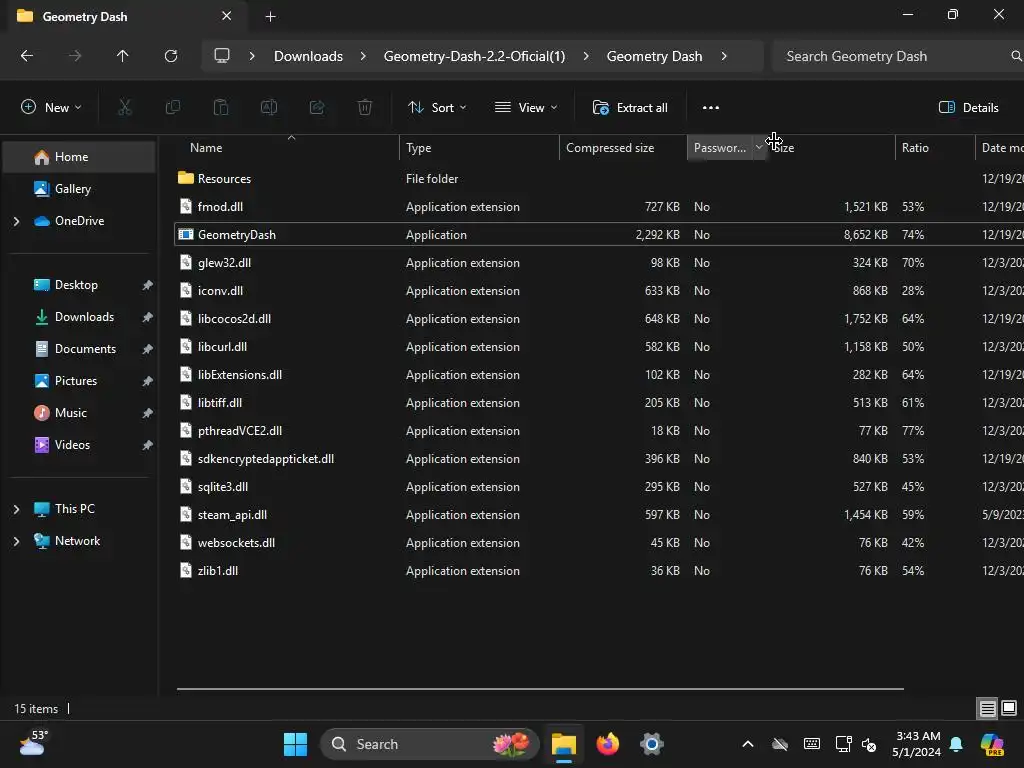Expand the This PC tree node
This screenshot has height=768, width=1024.
pos(16,509)
